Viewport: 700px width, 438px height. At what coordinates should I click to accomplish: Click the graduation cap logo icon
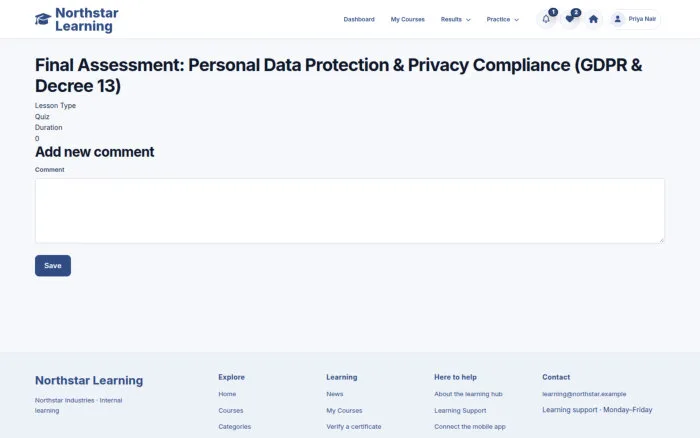(43, 19)
